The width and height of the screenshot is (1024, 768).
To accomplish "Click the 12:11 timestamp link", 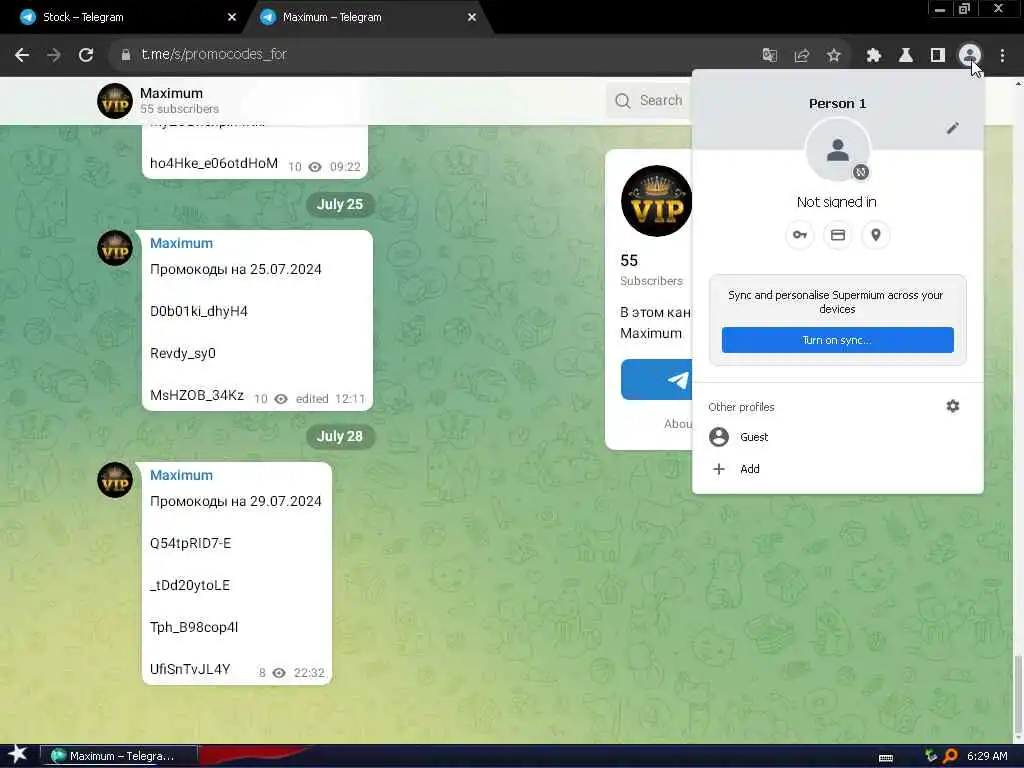I will pyautogui.click(x=349, y=399).
